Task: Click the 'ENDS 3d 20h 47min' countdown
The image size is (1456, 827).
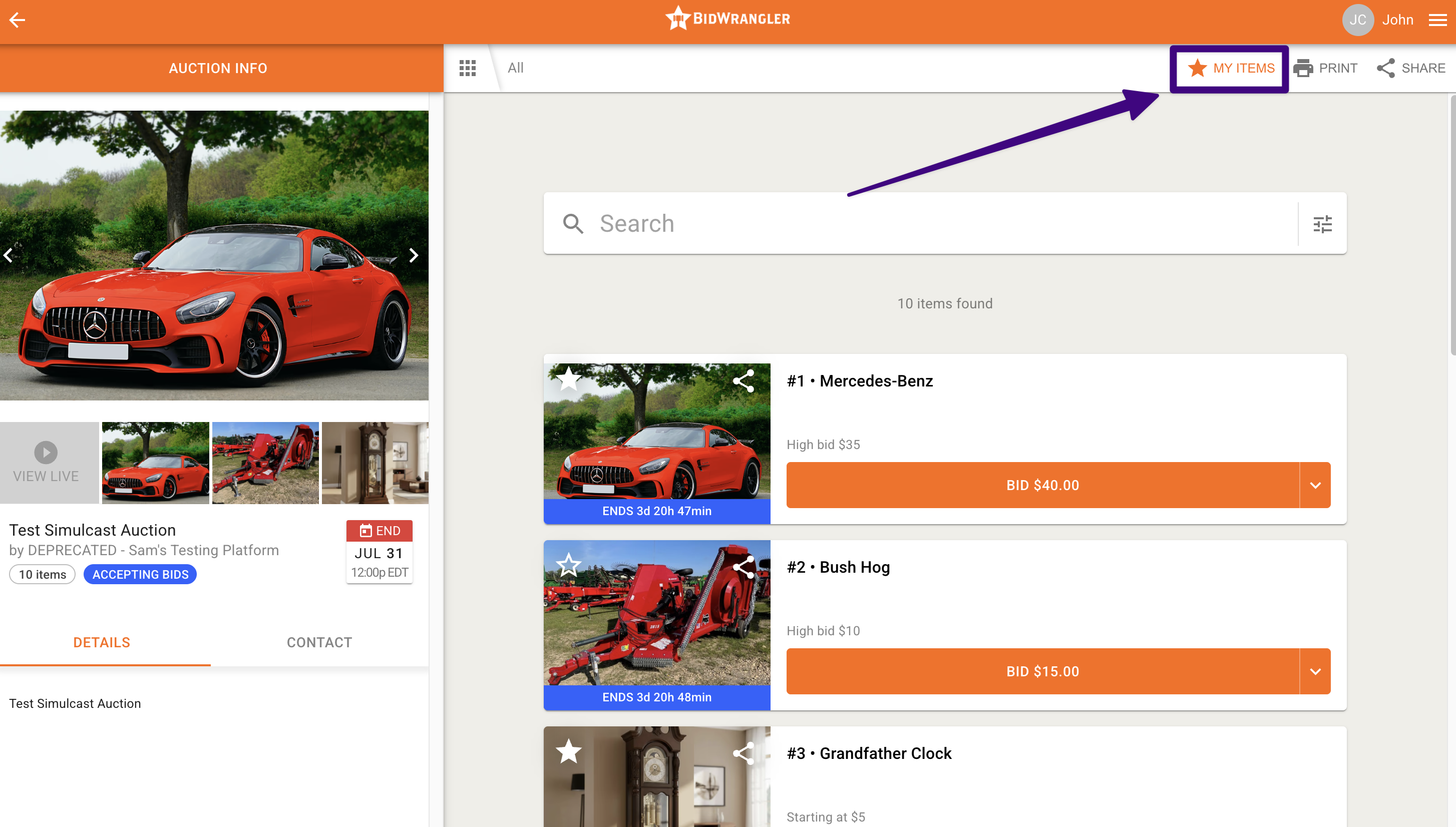Action: coord(657,511)
